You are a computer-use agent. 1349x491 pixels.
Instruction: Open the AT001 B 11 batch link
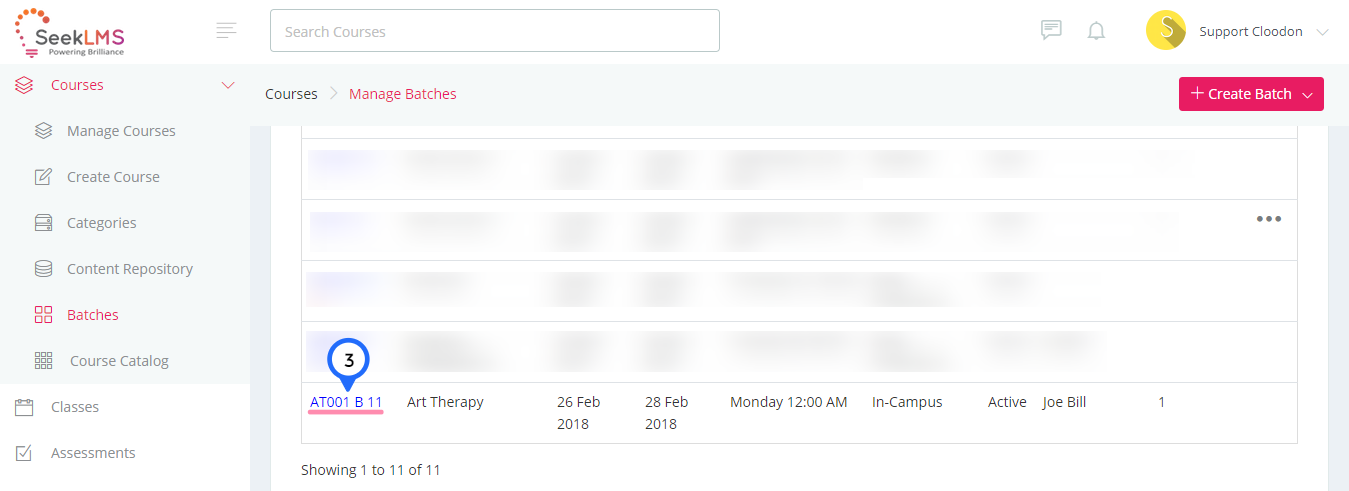[x=346, y=402]
